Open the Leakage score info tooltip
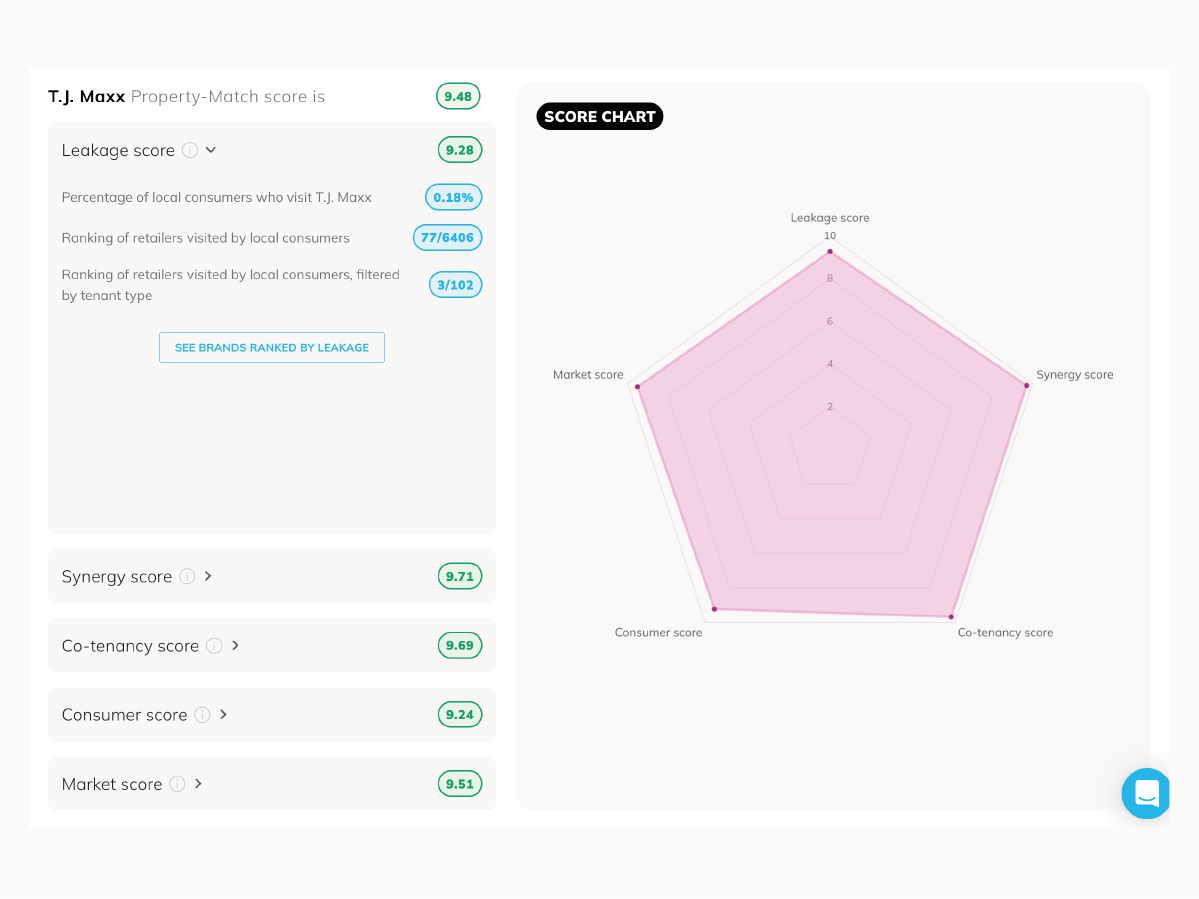 [190, 150]
